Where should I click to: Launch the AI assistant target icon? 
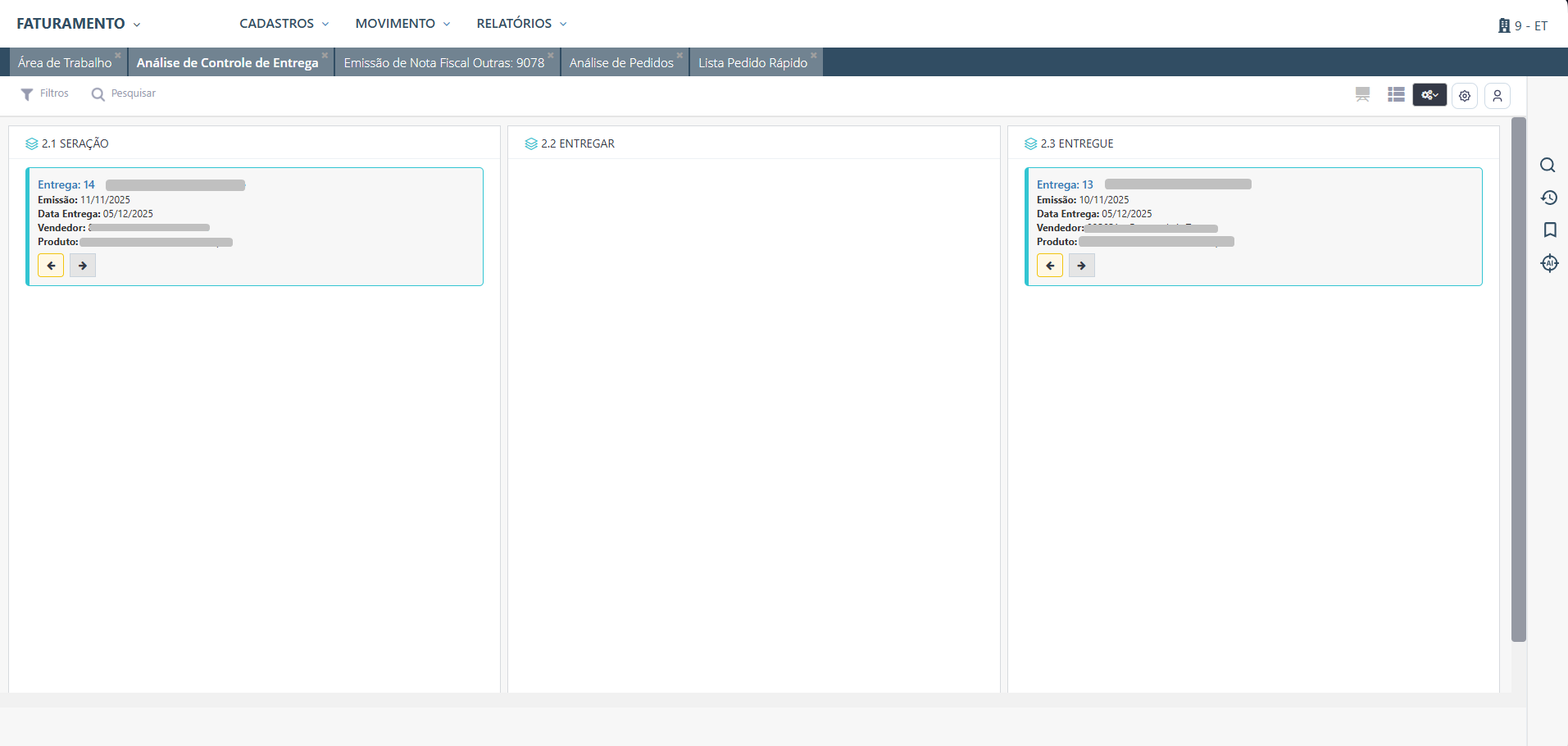1549,263
